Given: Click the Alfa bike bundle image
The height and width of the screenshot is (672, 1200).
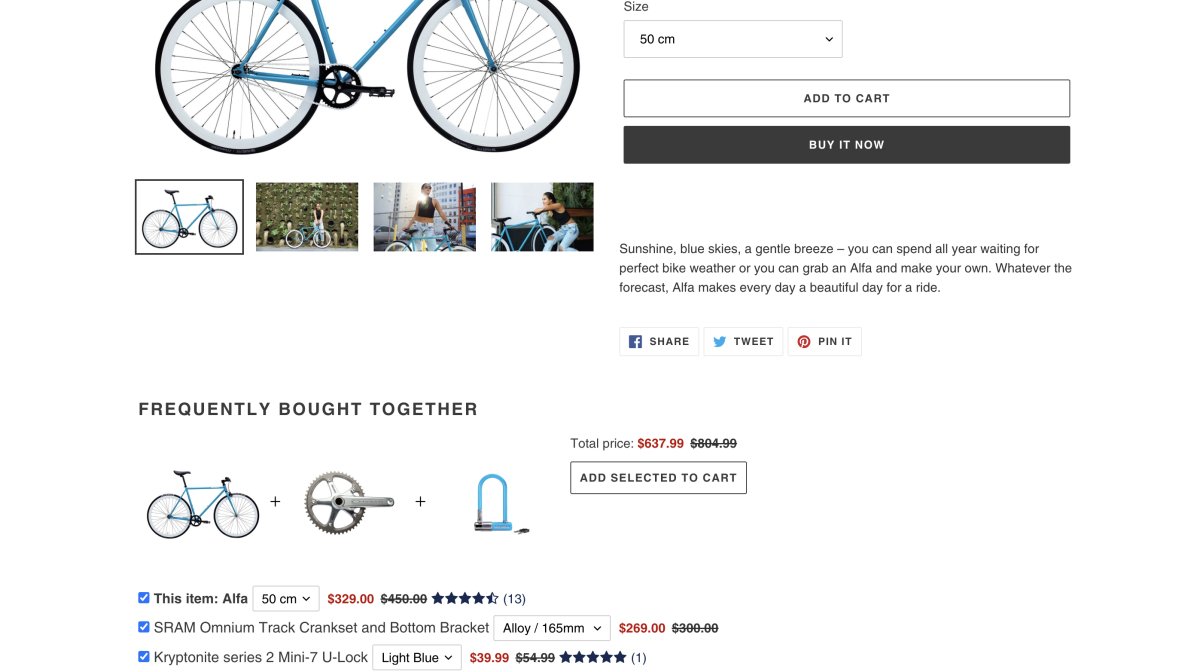Looking at the screenshot, I should 203,504.
